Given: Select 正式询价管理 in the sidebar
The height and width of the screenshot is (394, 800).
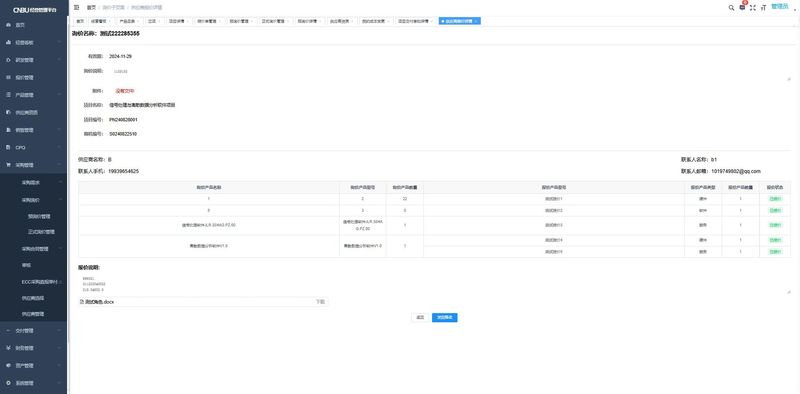Looking at the screenshot, I should tap(41, 232).
